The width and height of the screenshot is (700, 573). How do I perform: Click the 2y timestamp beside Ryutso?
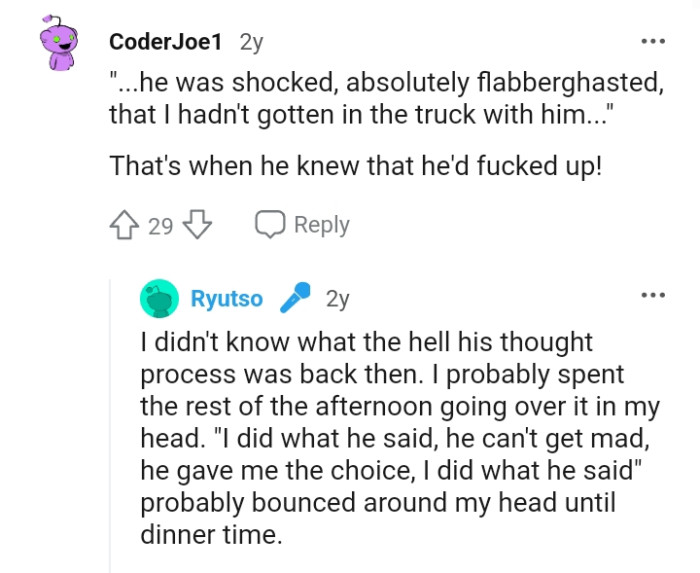(x=338, y=299)
